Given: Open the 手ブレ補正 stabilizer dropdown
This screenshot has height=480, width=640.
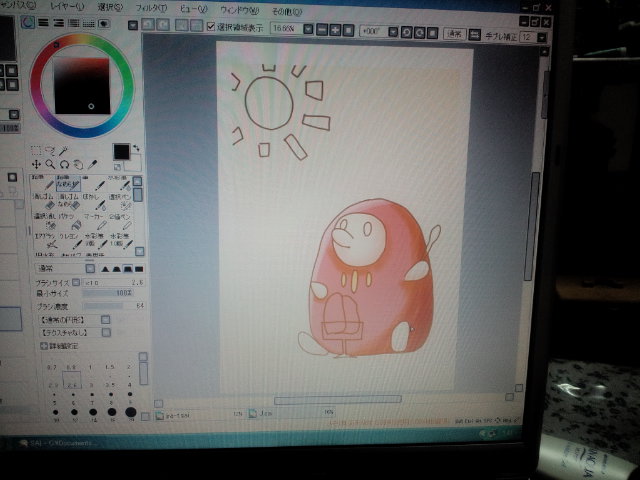Looking at the screenshot, I should (x=541, y=38).
